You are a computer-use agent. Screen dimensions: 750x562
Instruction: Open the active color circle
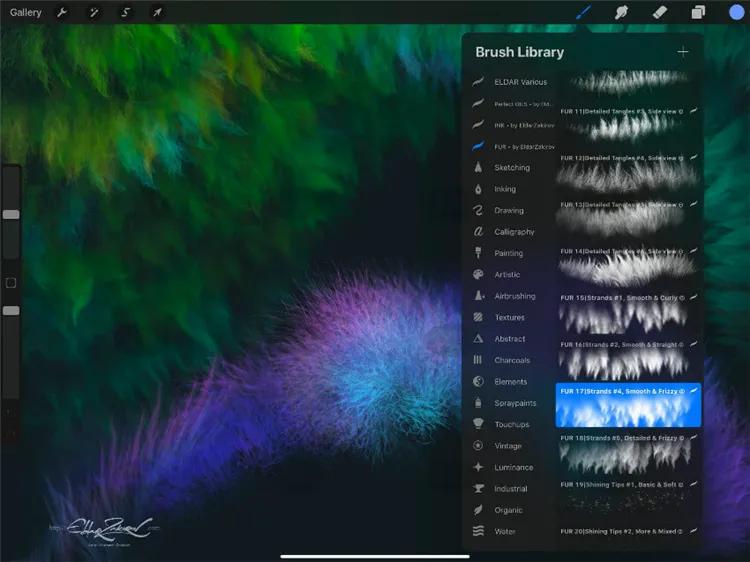coord(737,12)
